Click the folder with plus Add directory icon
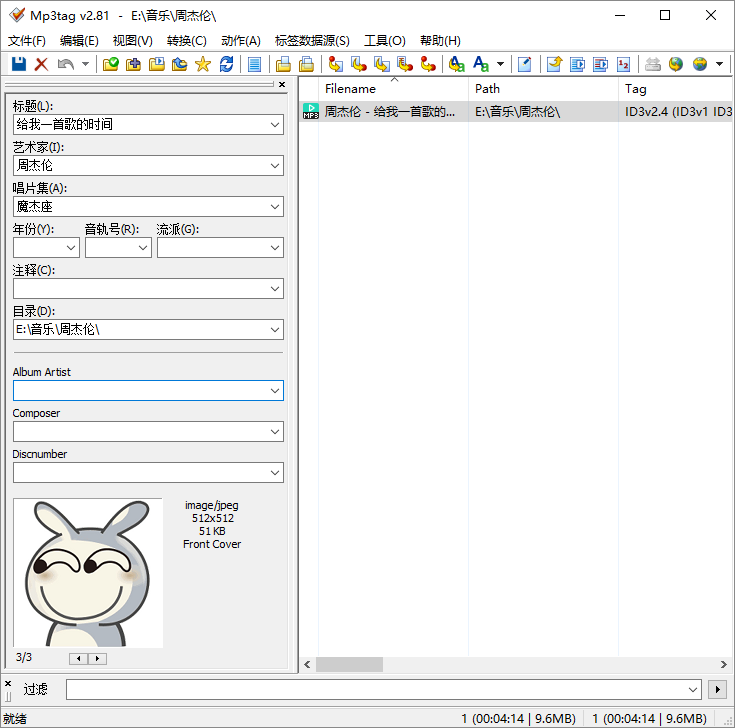Image resolution: width=735 pixels, height=728 pixels. [134, 64]
